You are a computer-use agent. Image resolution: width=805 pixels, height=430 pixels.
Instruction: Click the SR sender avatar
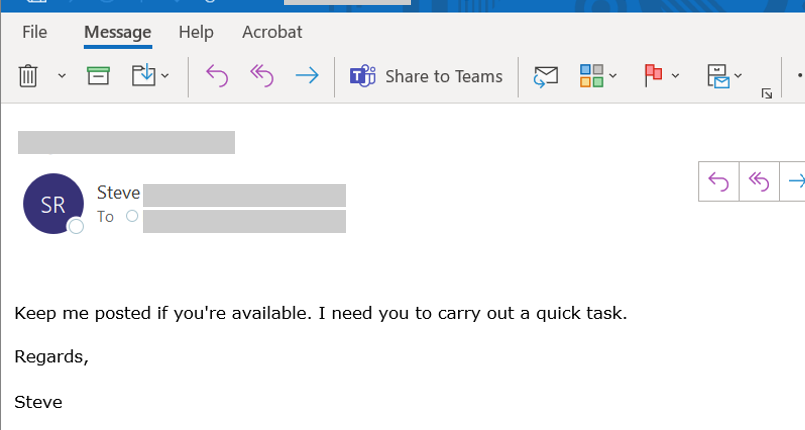click(x=53, y=204)
